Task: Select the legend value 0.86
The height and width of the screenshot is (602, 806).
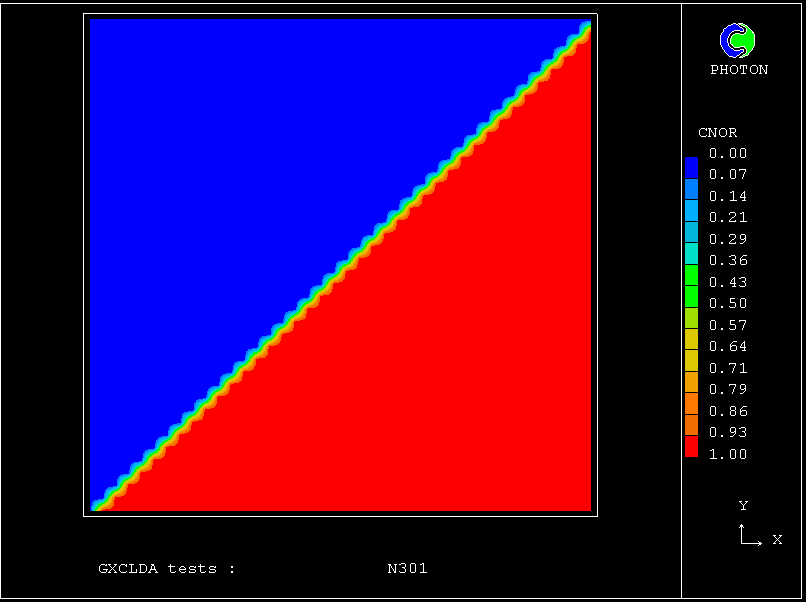Action: point(728,411)
